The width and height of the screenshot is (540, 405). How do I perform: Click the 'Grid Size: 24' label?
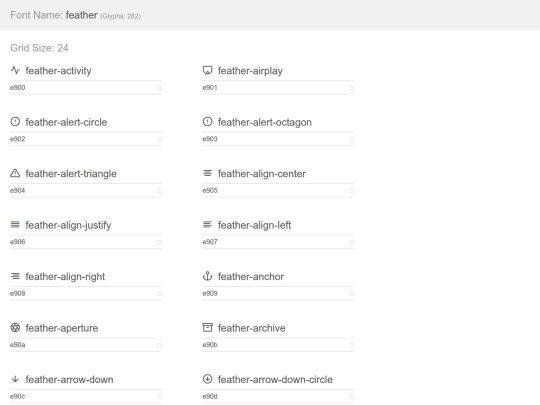[39, 48]
